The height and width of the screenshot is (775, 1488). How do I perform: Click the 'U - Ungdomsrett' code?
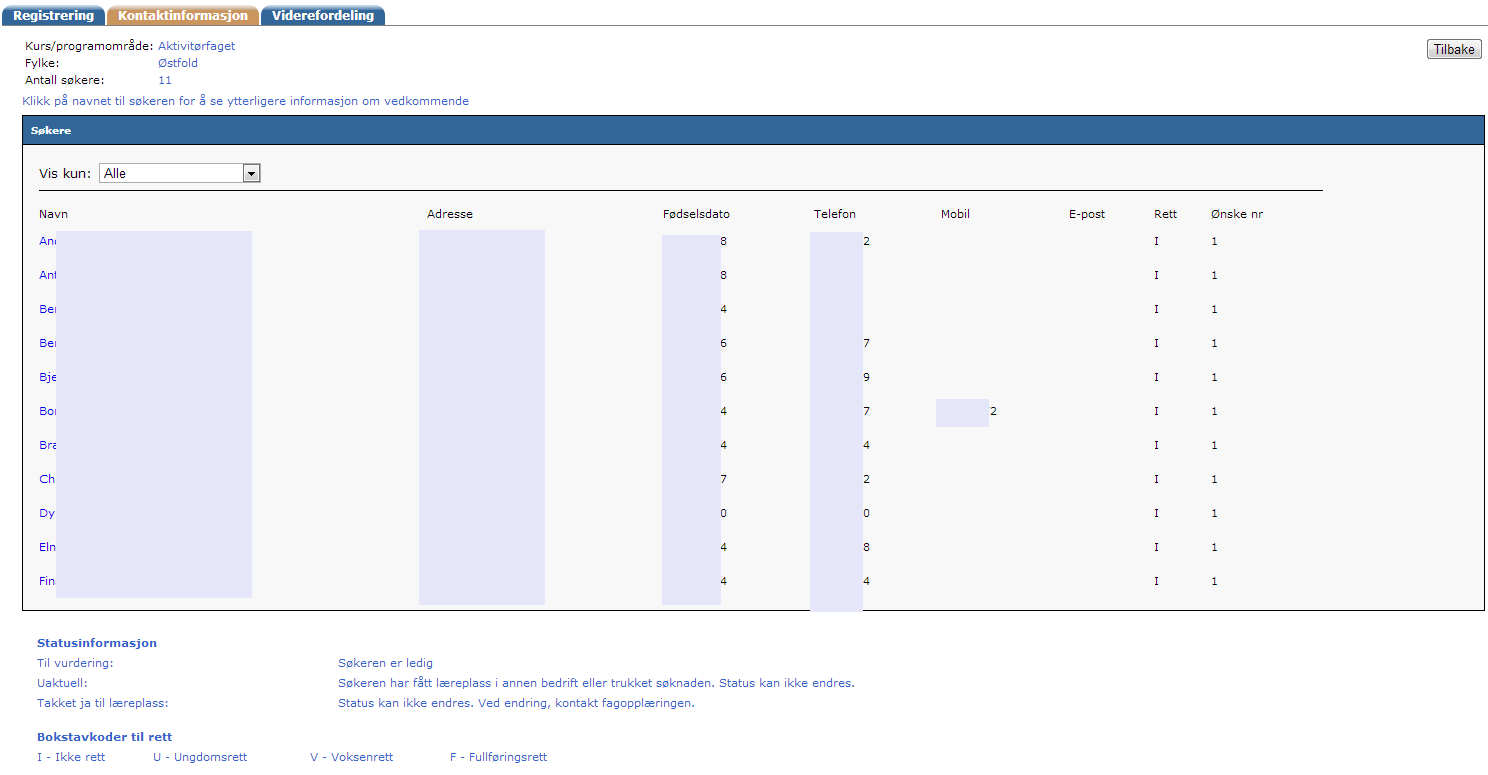[x=200, y=757]
